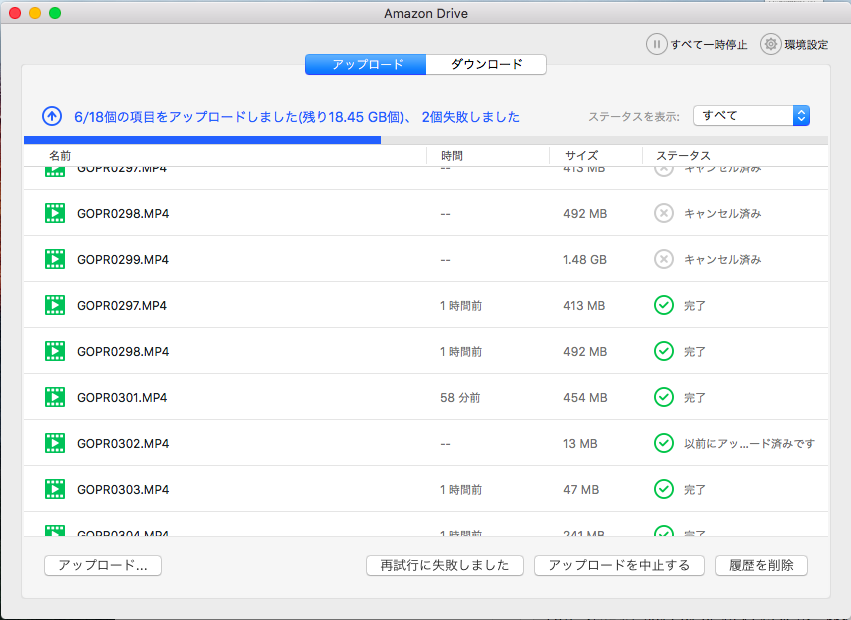The height and width of the screenshot is (620, 851).
Task: Click green checkmark for GOPR0301.MP4
Action: coord(663,397)
